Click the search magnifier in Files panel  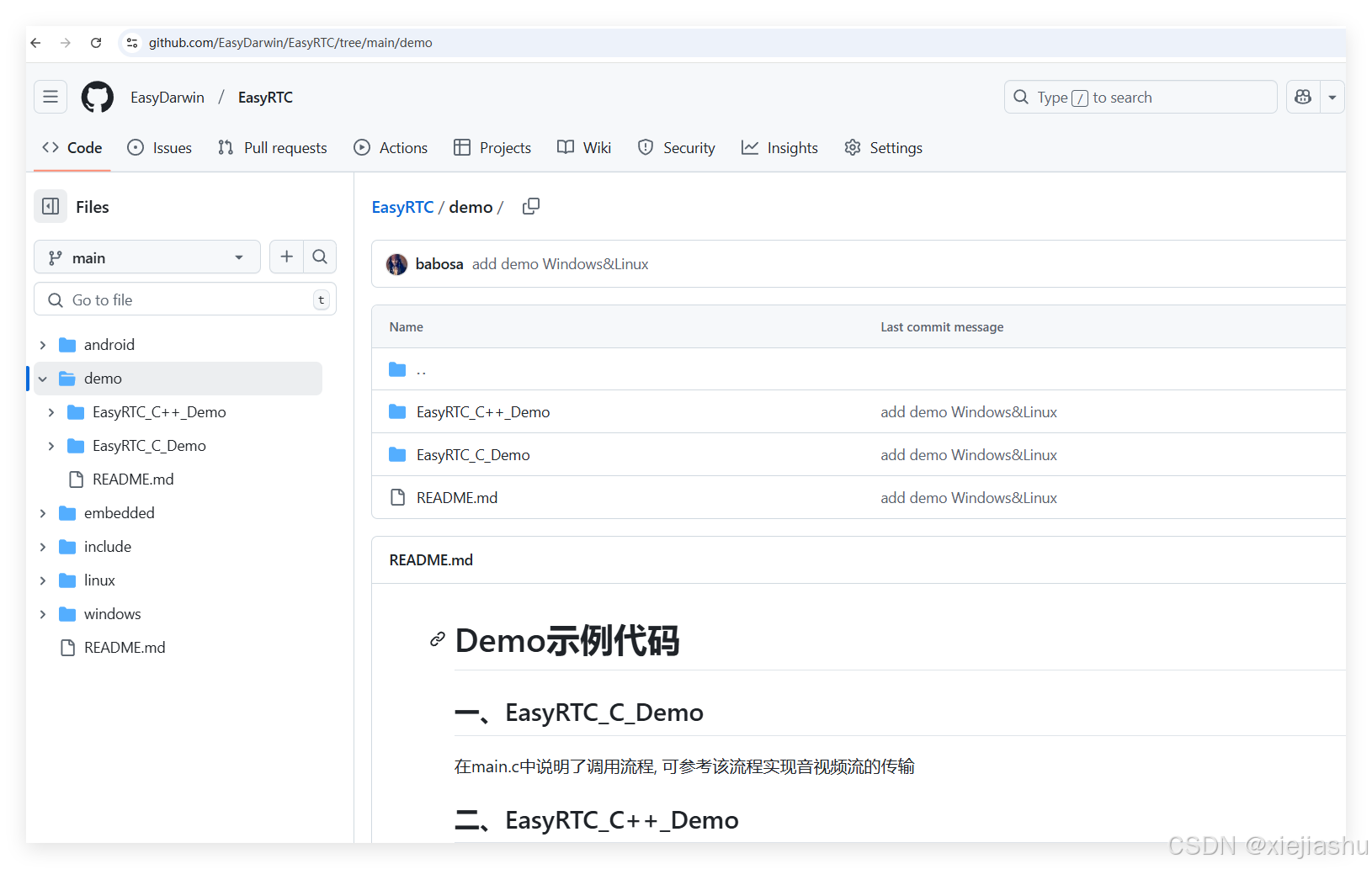click(320, 257)
